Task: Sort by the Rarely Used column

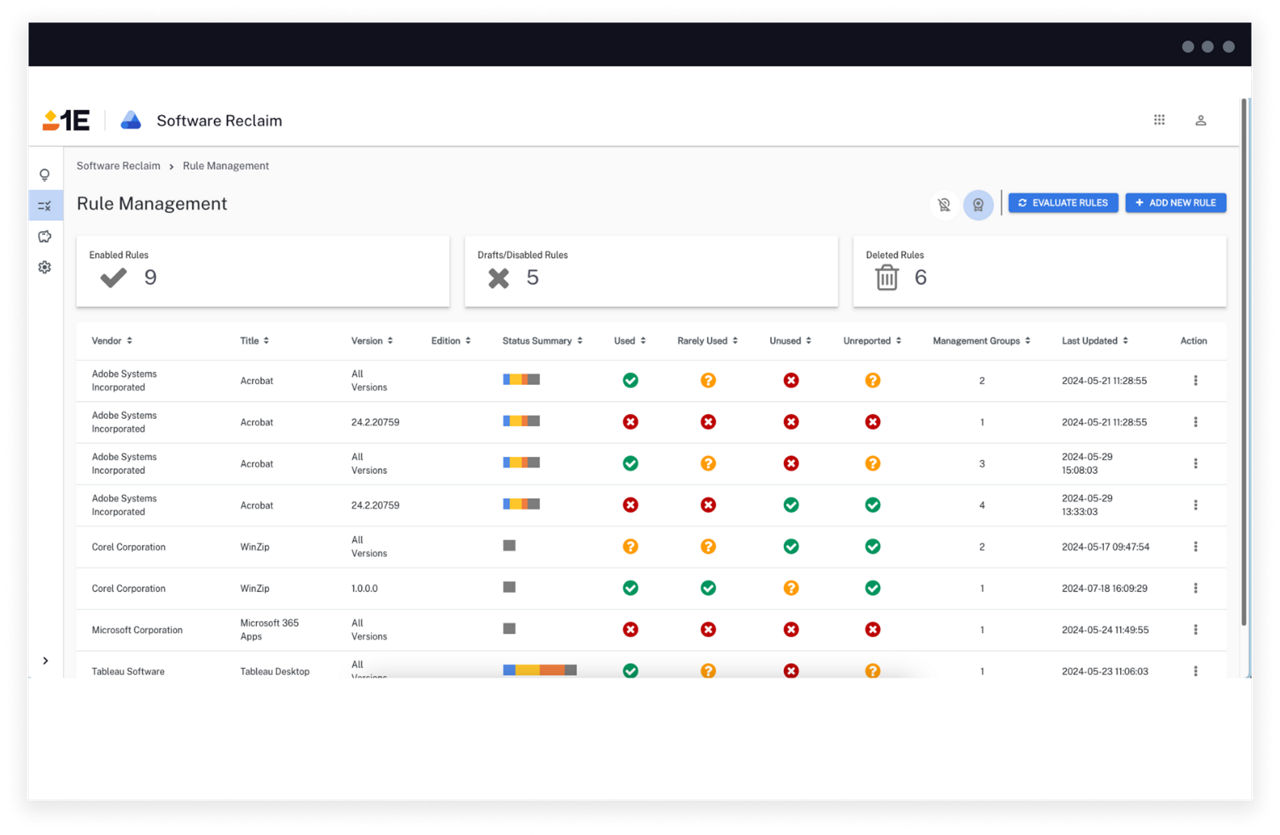Action: [708, 341]
